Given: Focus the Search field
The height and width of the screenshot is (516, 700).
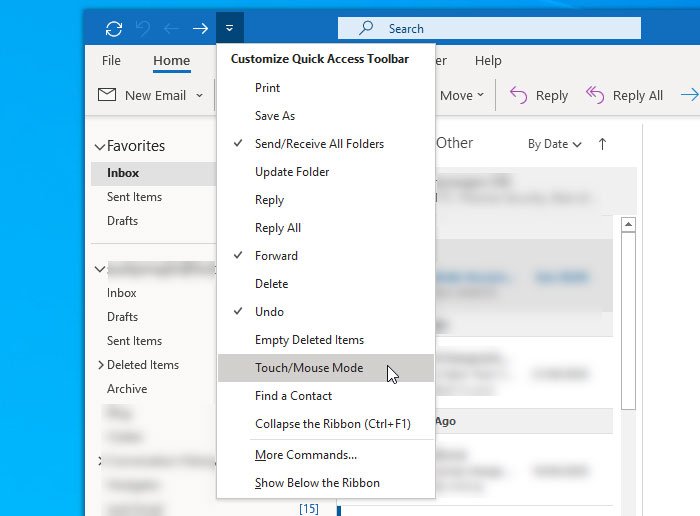Looking at the screenshot, I should coord(489,28).
